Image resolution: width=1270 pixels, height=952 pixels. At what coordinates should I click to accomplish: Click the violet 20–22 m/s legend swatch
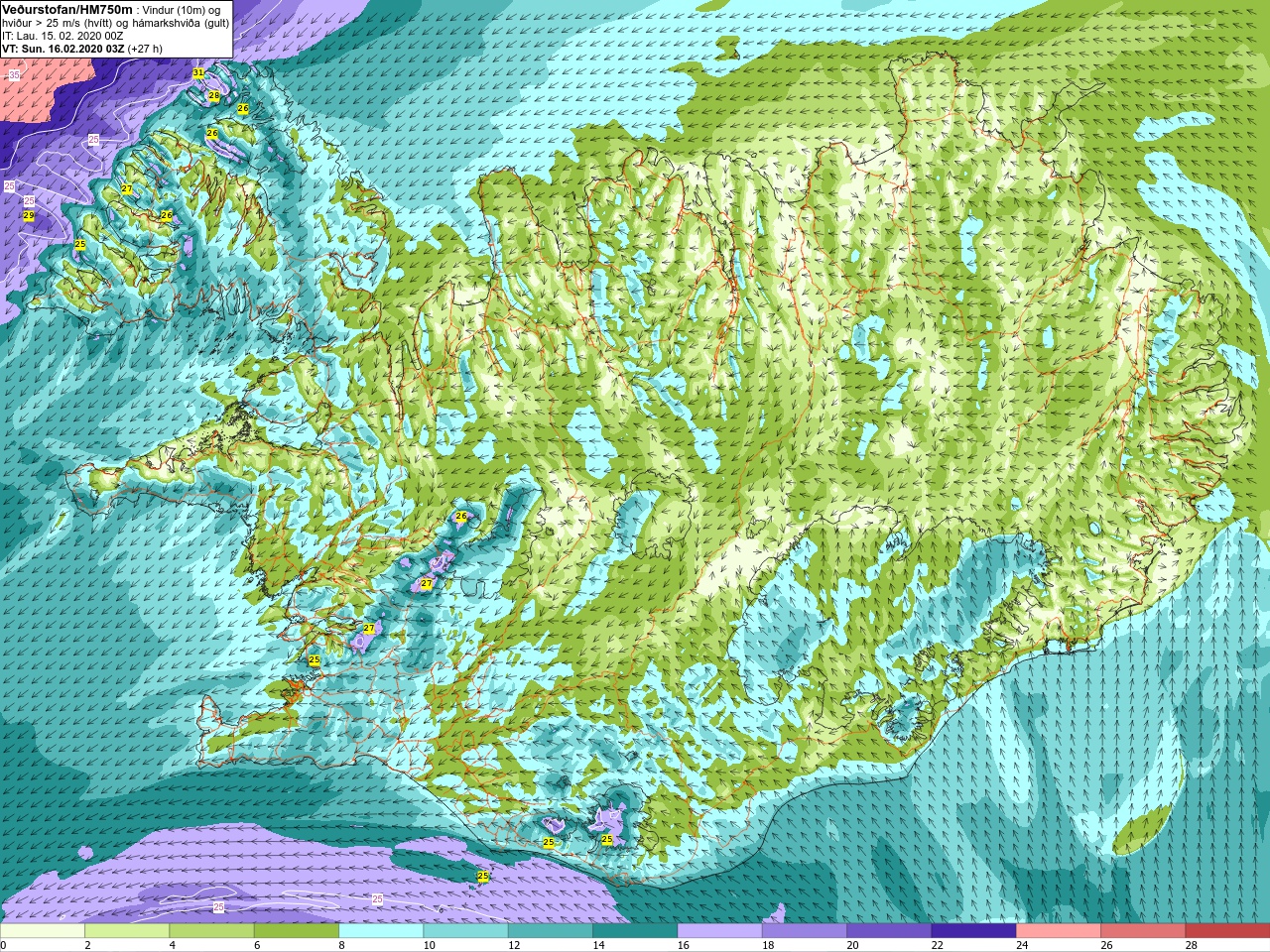coord(889,931)
